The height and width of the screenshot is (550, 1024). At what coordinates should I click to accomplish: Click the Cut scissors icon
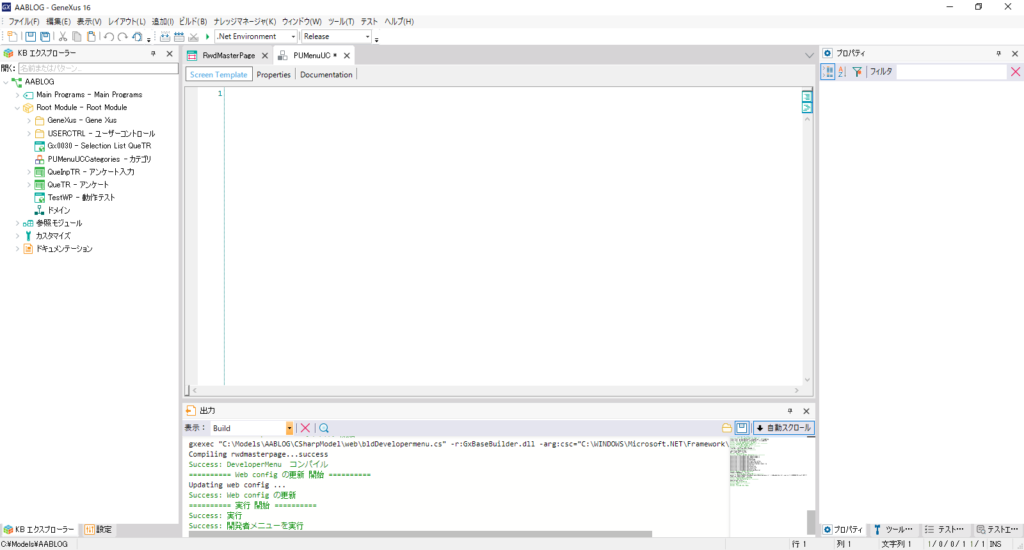63,37
